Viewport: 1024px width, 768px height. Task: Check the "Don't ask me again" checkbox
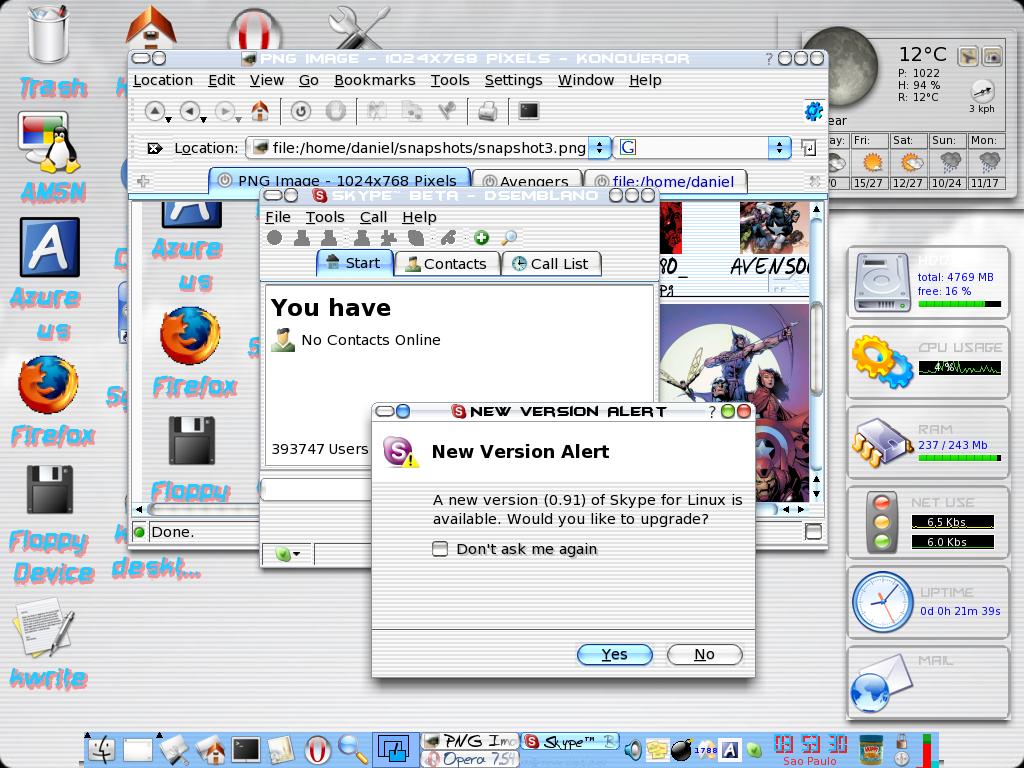440,549
